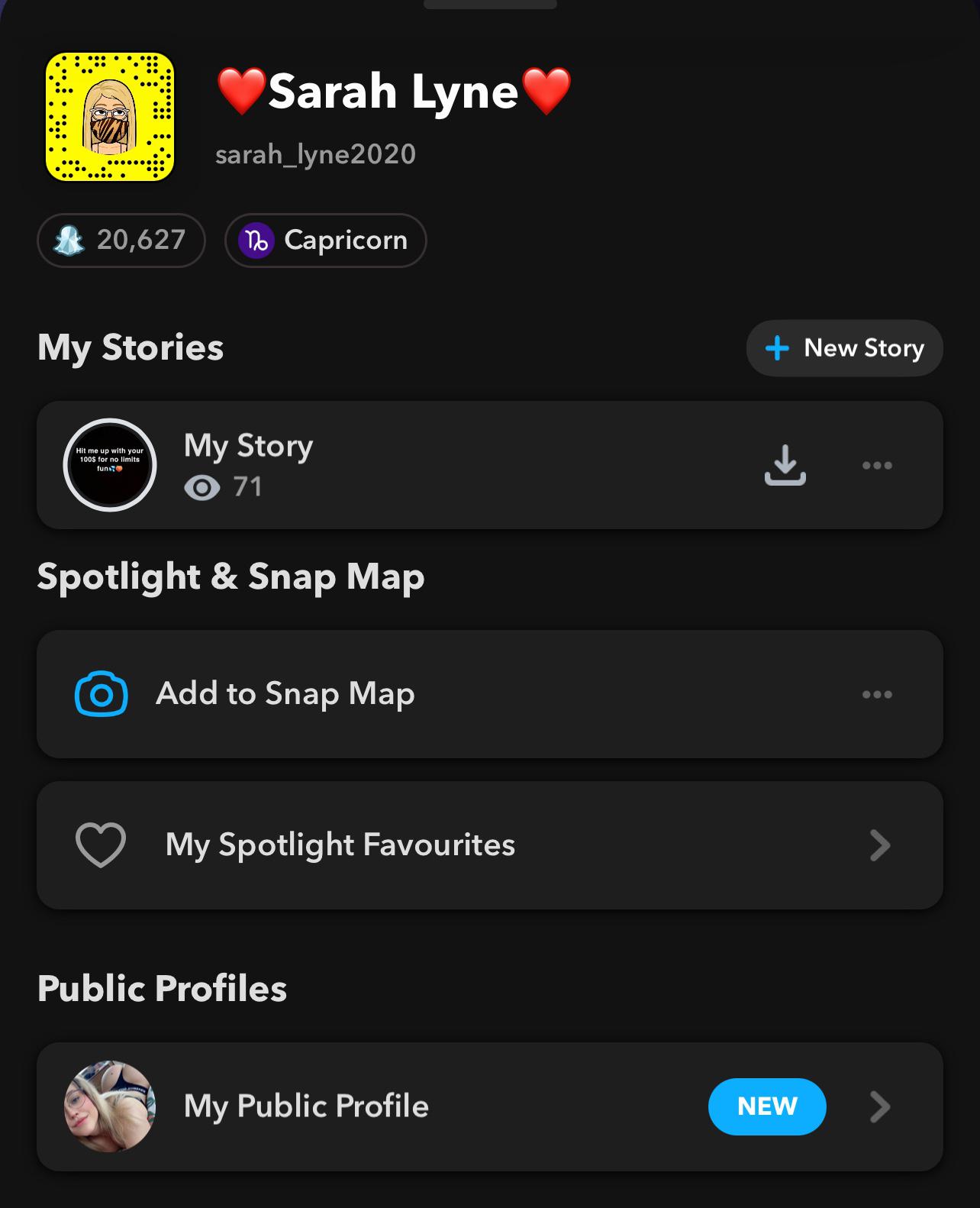
Task: Expand My Public Profile chevron
Action: (880, 1106)
